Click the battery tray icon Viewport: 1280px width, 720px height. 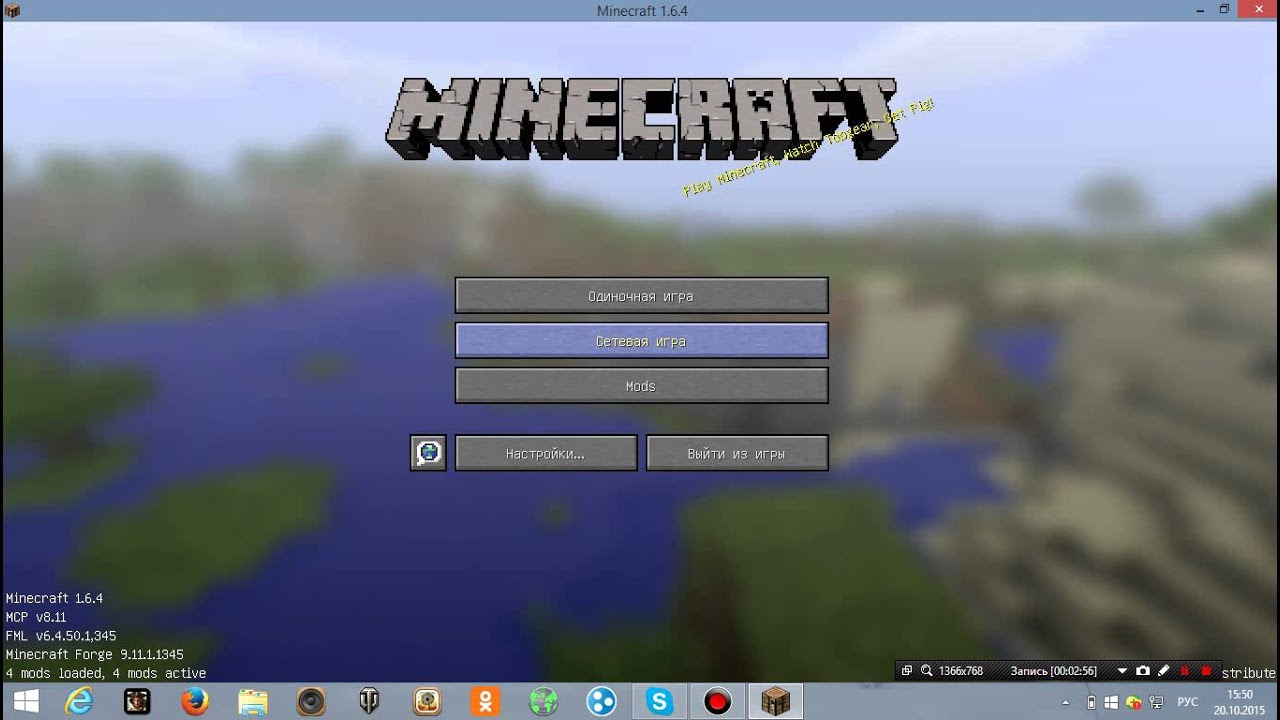1091,702
